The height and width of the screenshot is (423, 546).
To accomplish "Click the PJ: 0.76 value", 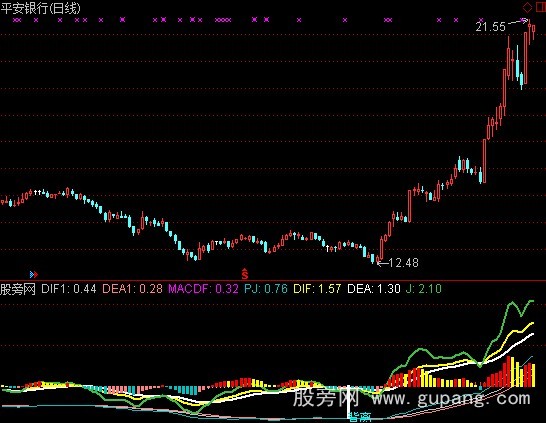I will coord(266,289).
